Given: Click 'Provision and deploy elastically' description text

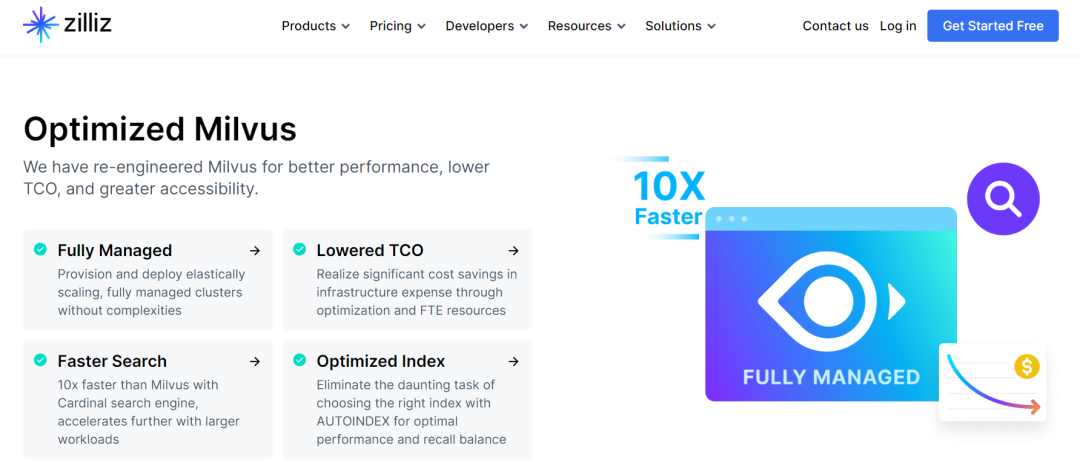Looking at the screenshot, I should [x=151, y=292].
